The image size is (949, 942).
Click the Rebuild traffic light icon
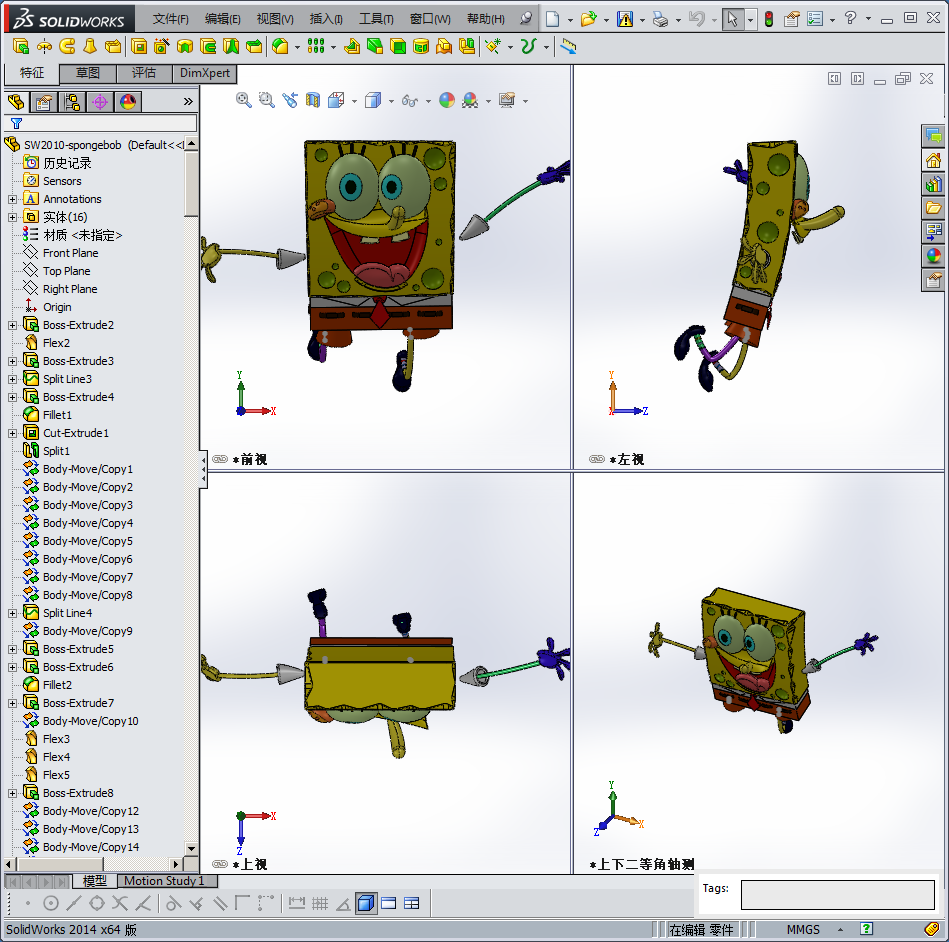769,19
